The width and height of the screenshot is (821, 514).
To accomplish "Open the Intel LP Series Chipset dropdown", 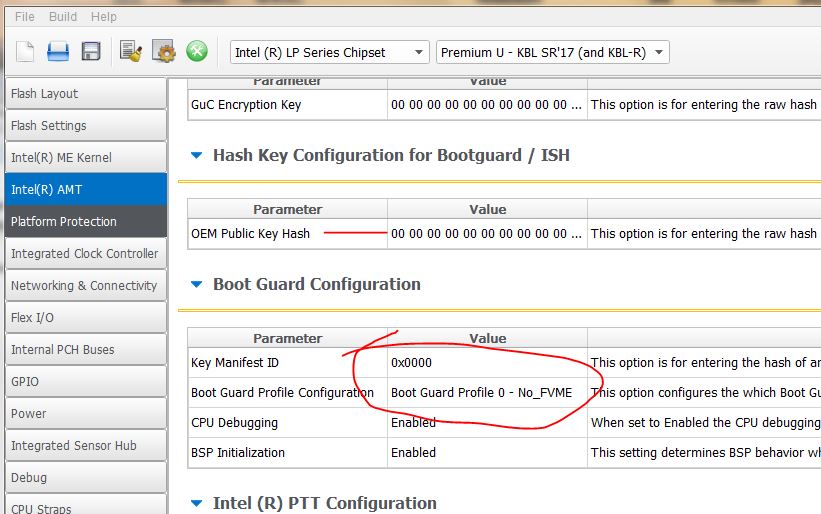I will coord(329,53).
